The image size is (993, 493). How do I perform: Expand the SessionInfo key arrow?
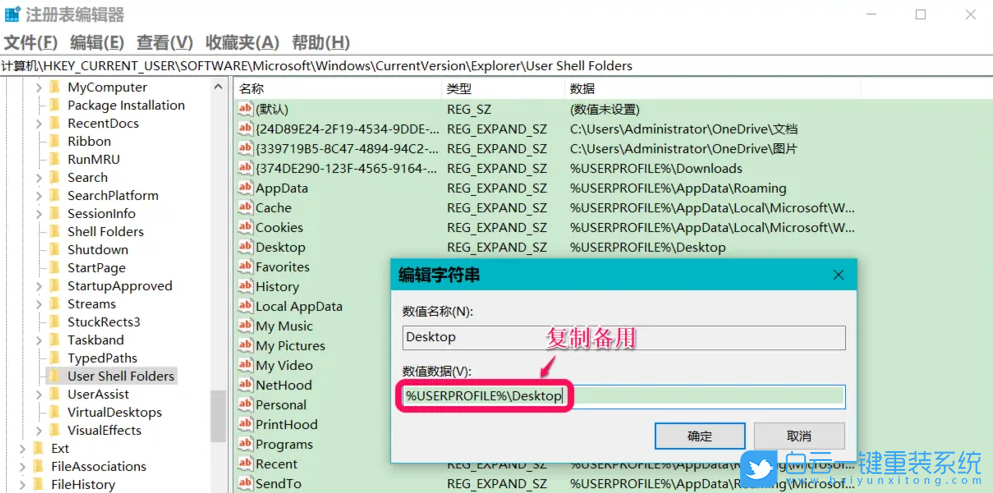(39, 214)
